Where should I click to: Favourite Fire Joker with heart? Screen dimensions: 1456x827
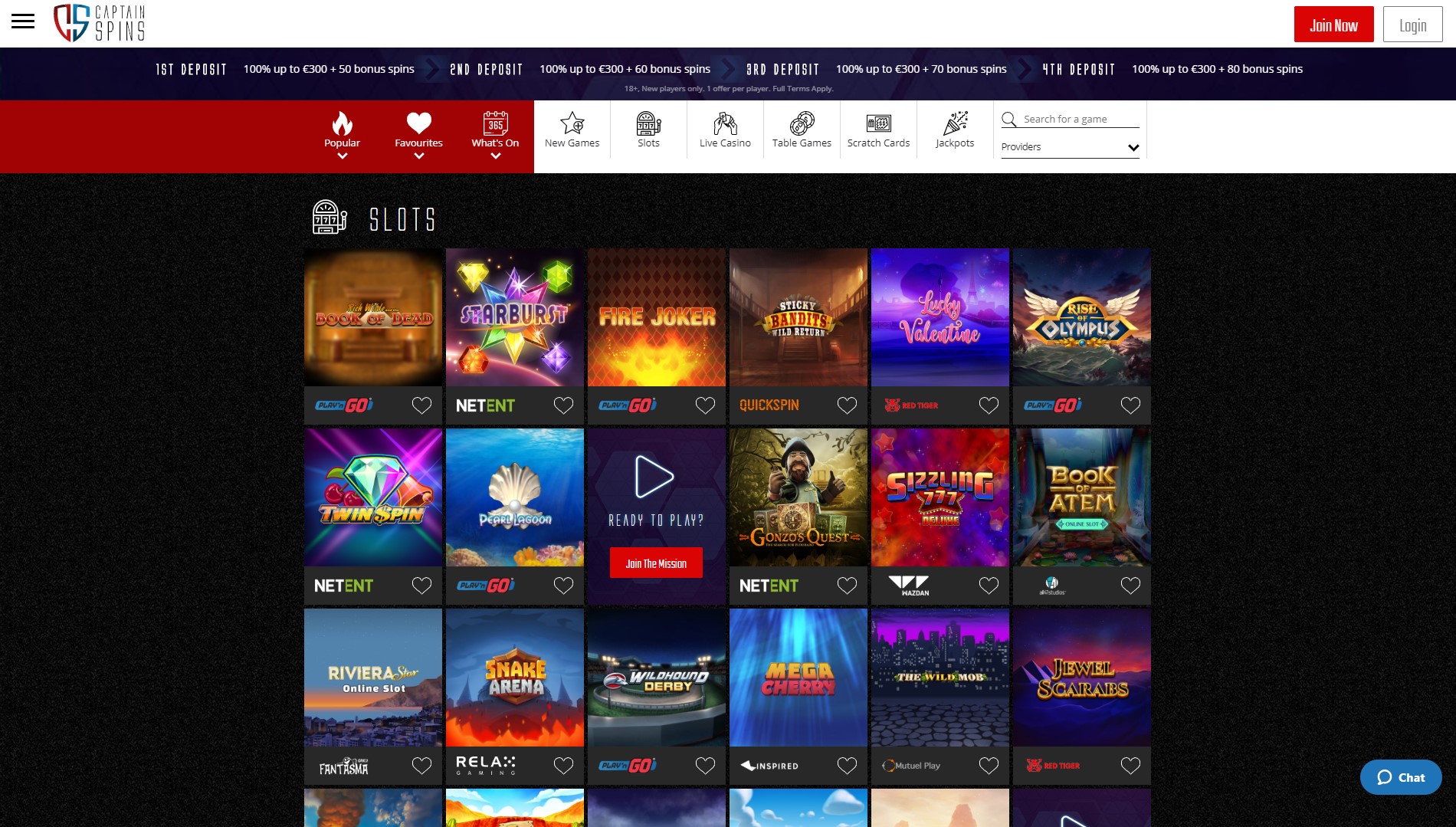click(705, 405)
